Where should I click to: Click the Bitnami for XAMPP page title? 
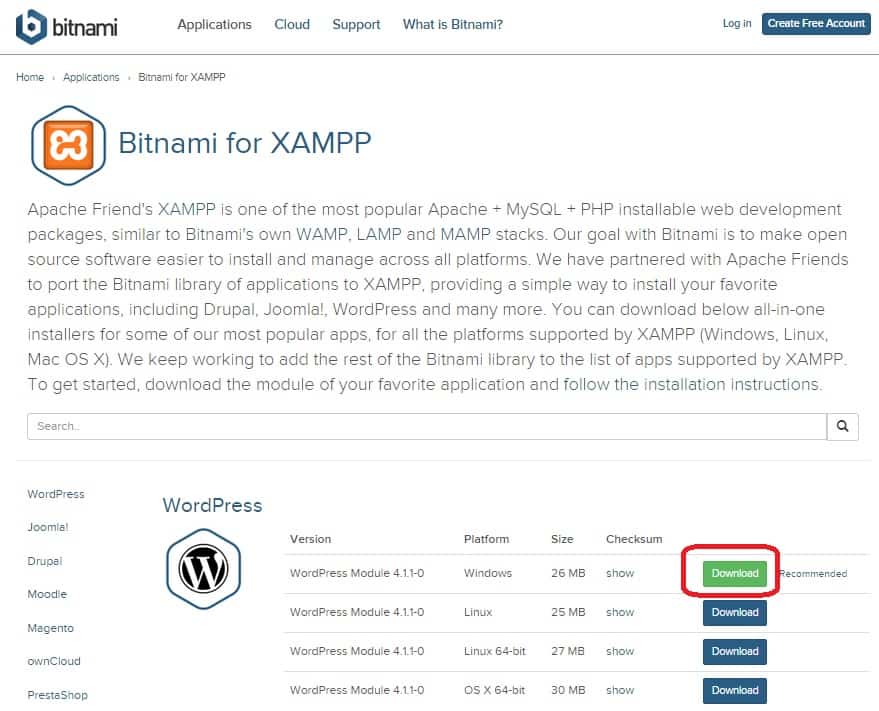click(x=244, y=143)
